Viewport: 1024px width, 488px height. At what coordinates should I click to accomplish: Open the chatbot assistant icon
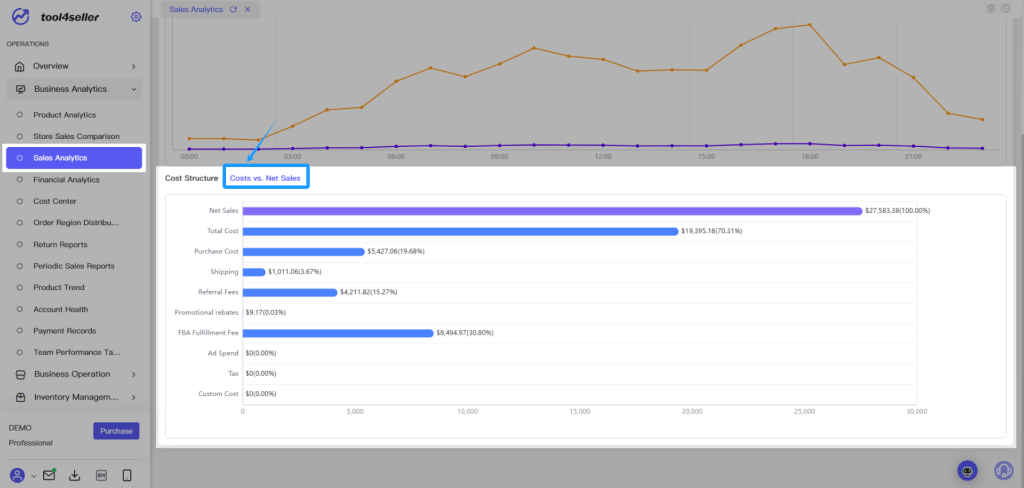pos(967,470)
